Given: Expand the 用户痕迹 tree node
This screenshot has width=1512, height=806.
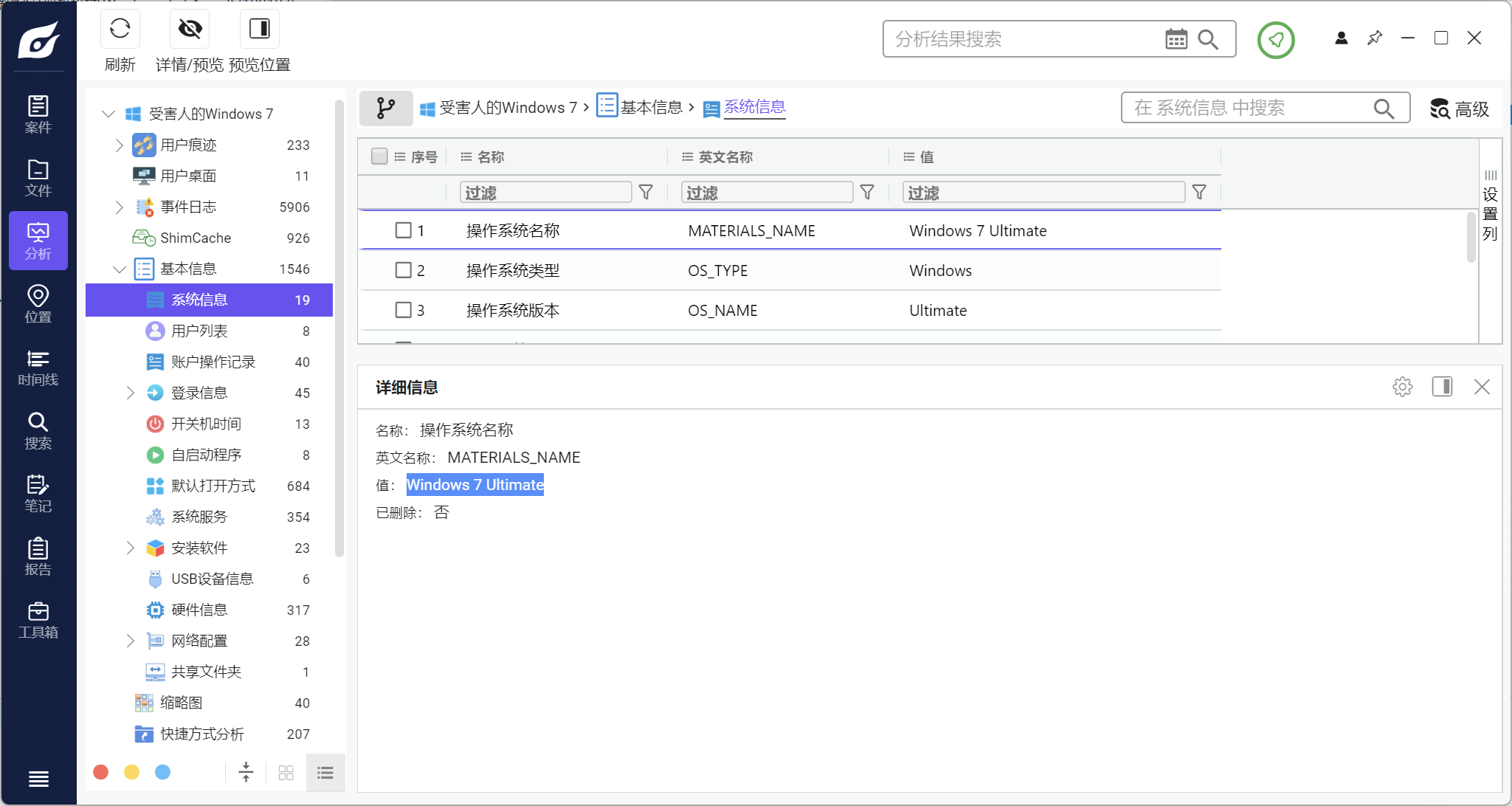Looking at the screenshot, I should point(120,145).
